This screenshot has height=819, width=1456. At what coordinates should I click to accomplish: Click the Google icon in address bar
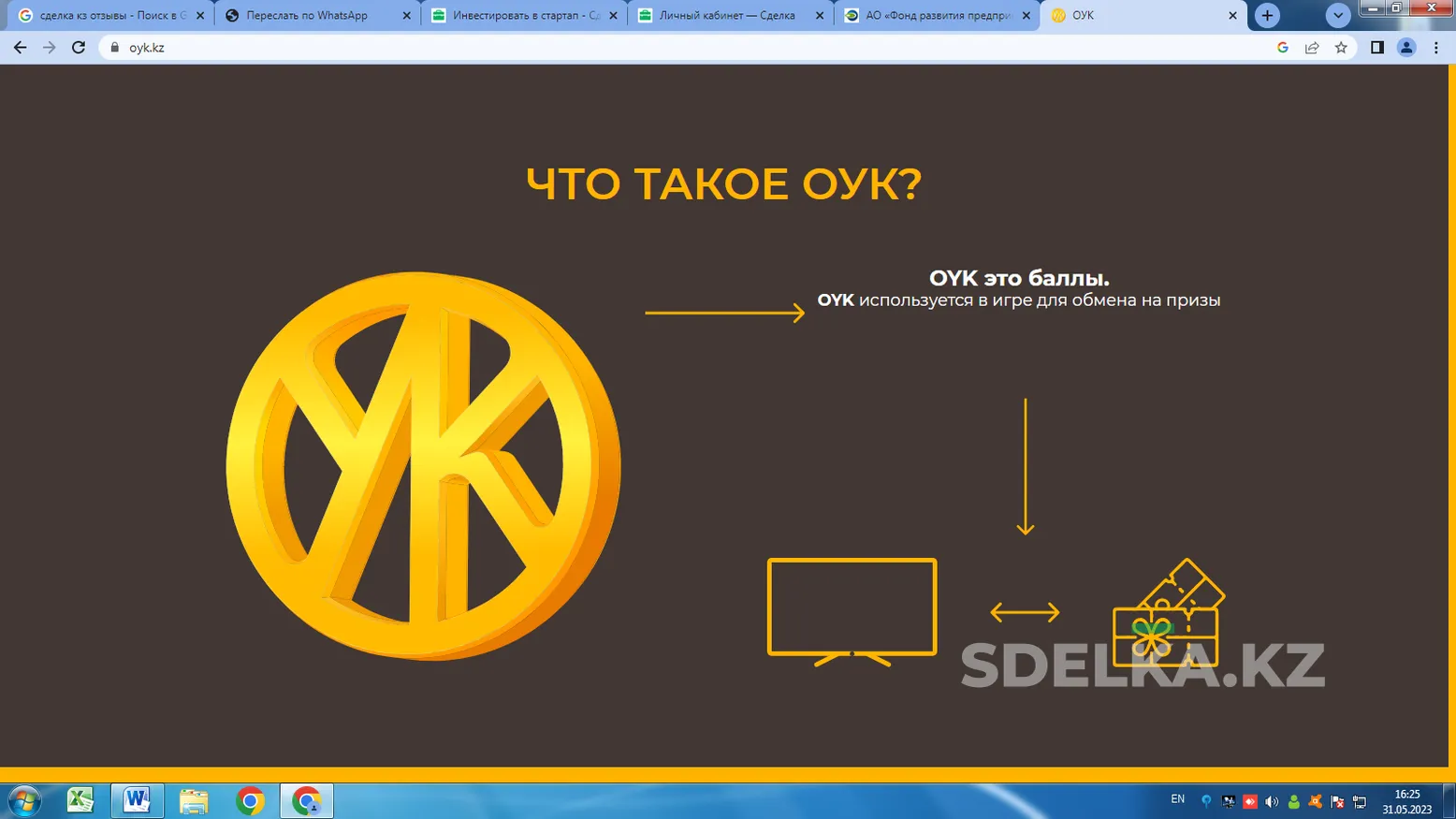coord(1283,48)
